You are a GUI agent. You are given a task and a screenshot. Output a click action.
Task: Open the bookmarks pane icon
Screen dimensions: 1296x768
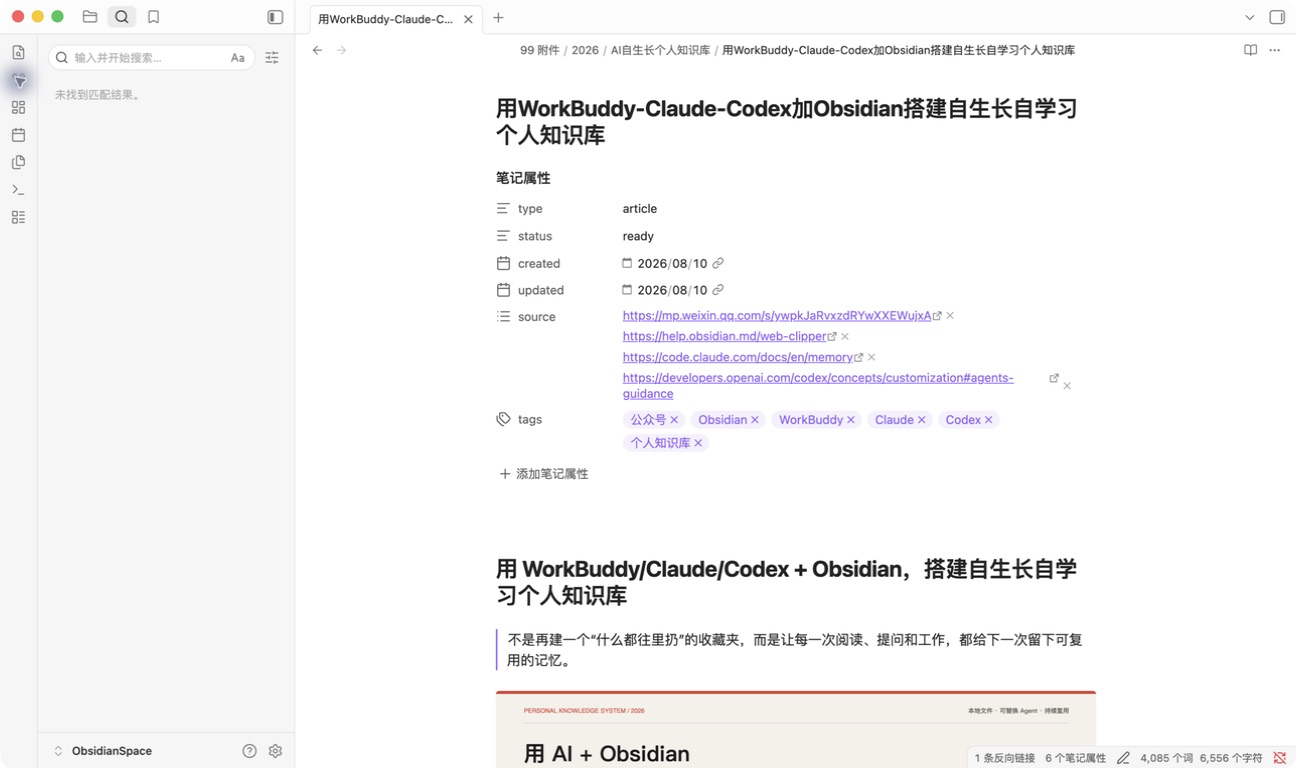point(153,17)
